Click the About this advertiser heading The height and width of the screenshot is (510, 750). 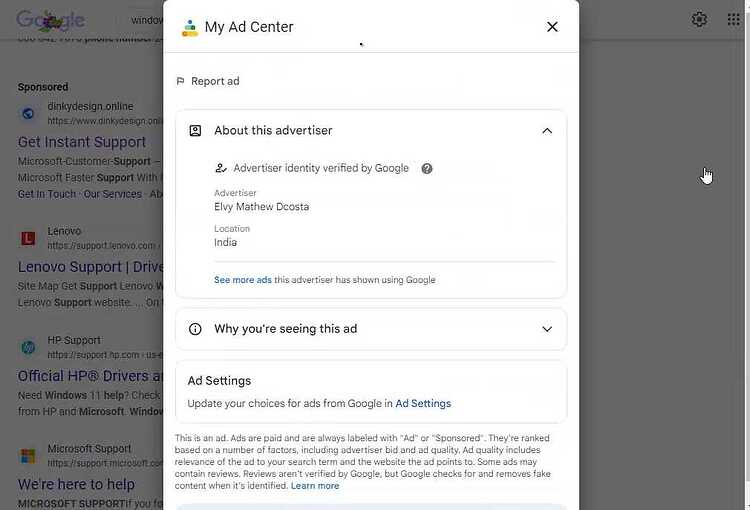(273, 131)
